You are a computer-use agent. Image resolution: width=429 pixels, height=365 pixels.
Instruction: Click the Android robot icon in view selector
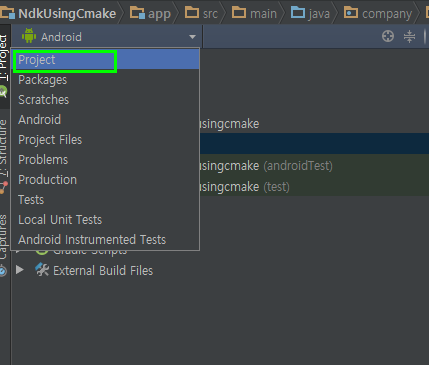pyautogui.click(x=29, y=36)
